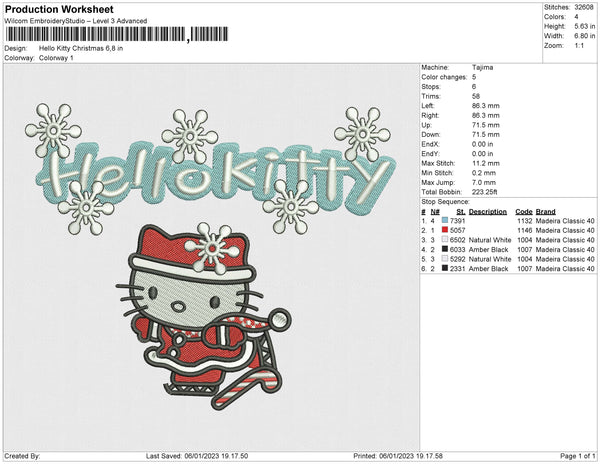The width and height of the screenshot is (600, 464).
Task: Click 'Amber Black' in the 6033 row
Action: pos(488,249)
